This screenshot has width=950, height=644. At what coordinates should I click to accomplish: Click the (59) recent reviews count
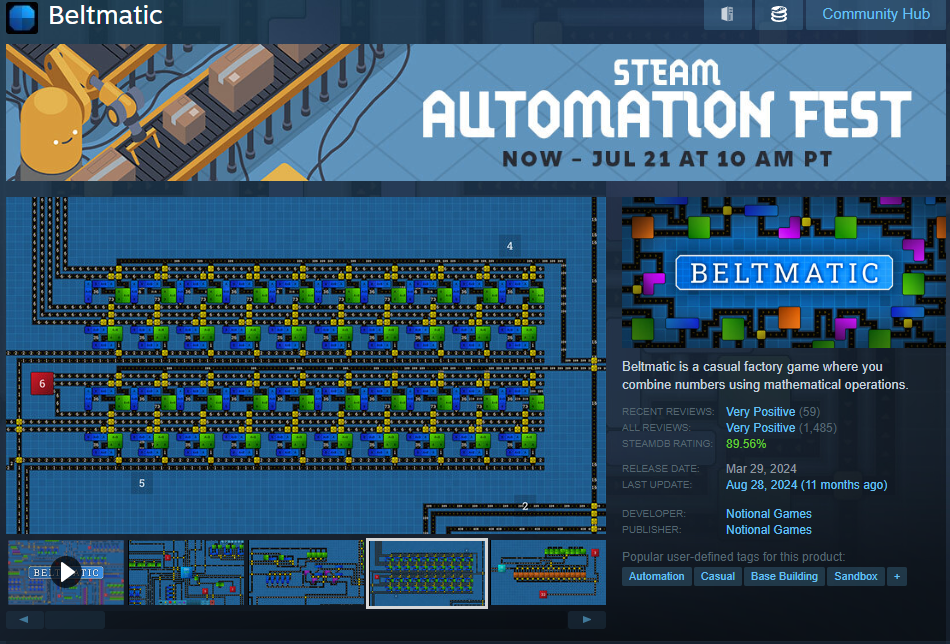click(x=809, y=412)
